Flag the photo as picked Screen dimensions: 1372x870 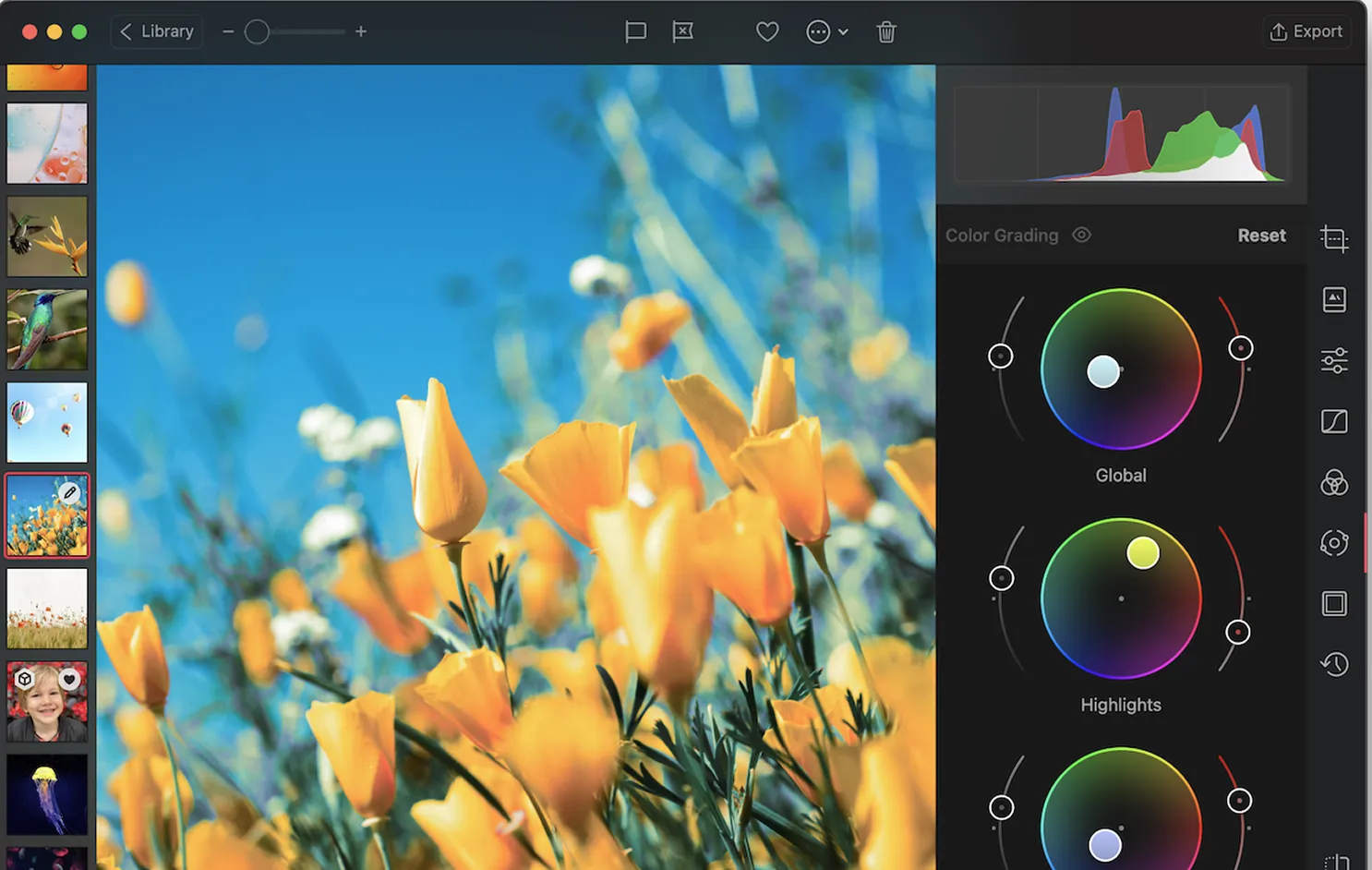pos(635,32)
